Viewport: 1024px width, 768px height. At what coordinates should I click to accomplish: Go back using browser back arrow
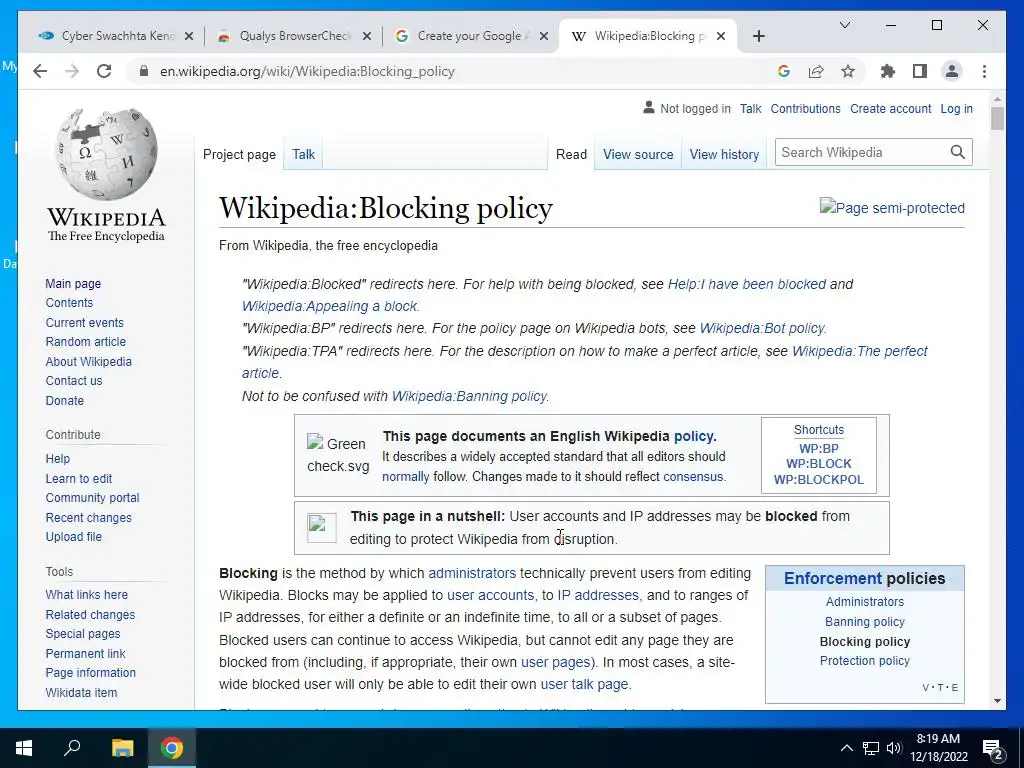coord(40,71)
